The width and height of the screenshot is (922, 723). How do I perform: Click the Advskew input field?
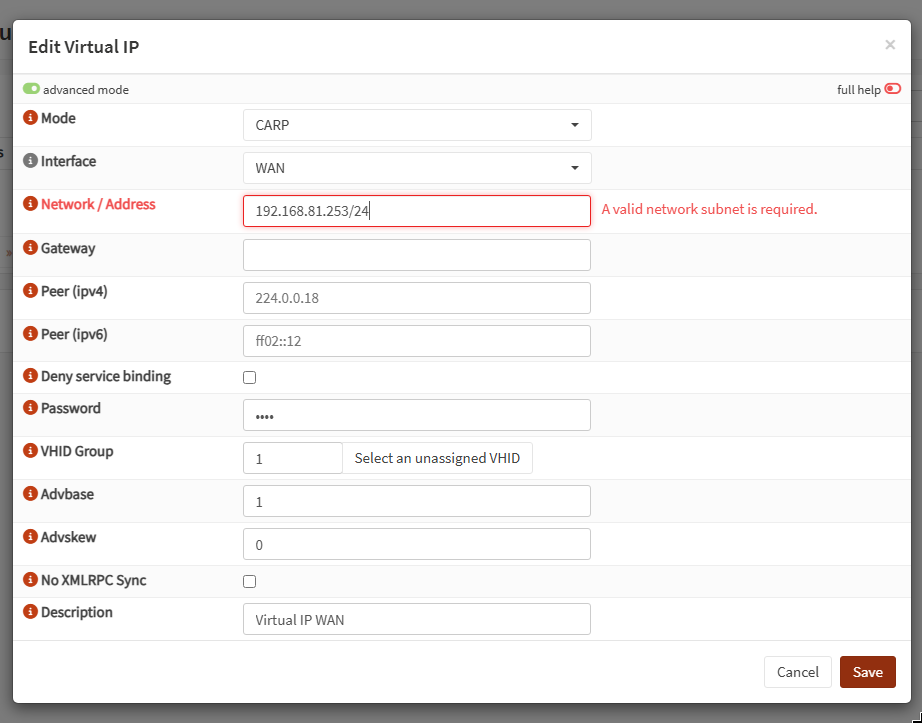(x=417, y=544)
